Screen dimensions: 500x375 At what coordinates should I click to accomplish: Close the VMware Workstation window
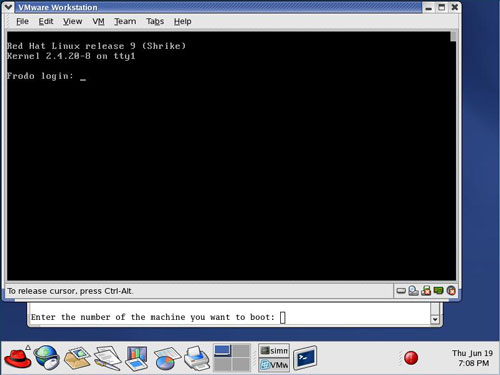[455, 7]
